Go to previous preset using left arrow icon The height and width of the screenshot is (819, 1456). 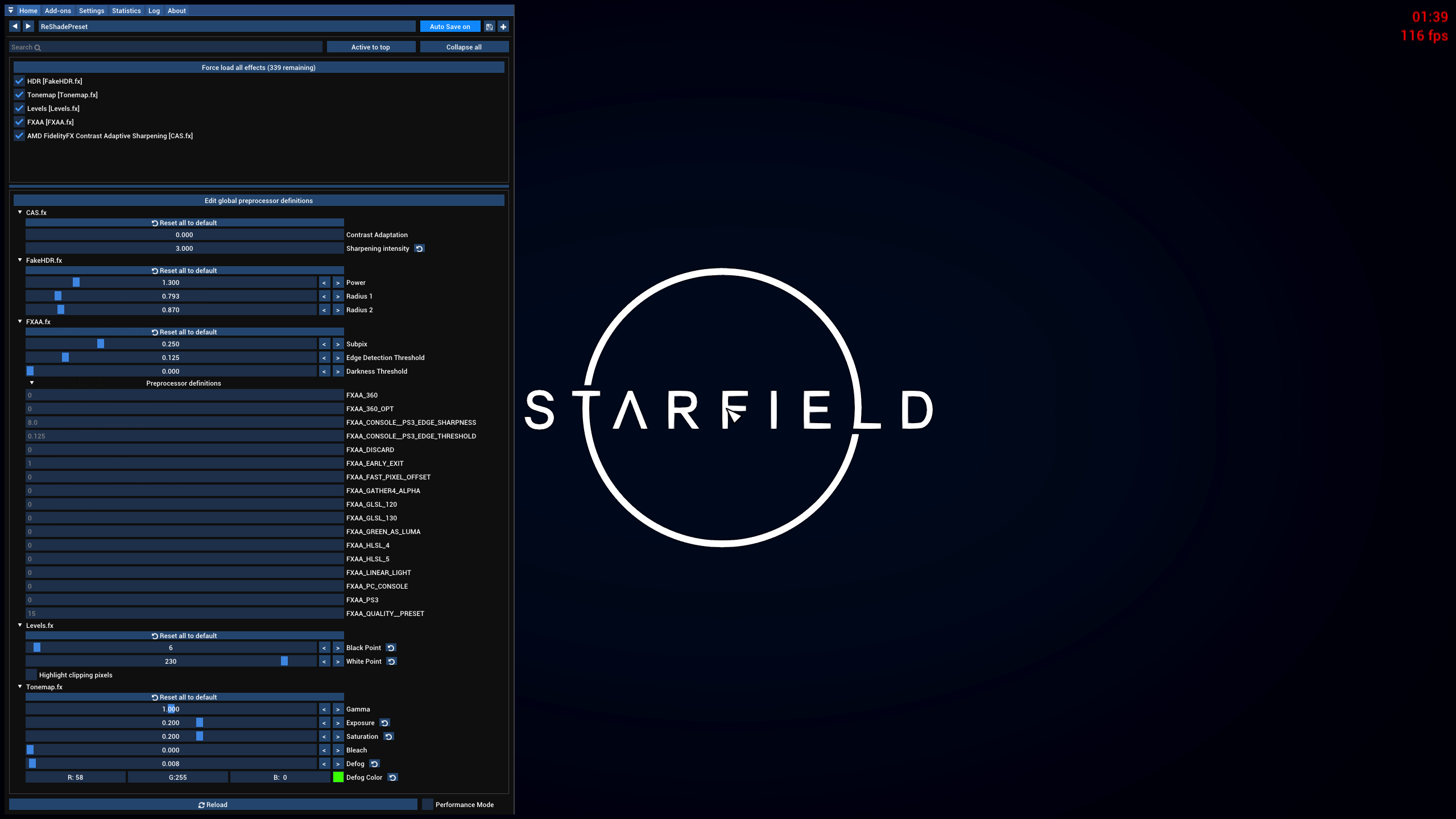(x=14, y=26)
